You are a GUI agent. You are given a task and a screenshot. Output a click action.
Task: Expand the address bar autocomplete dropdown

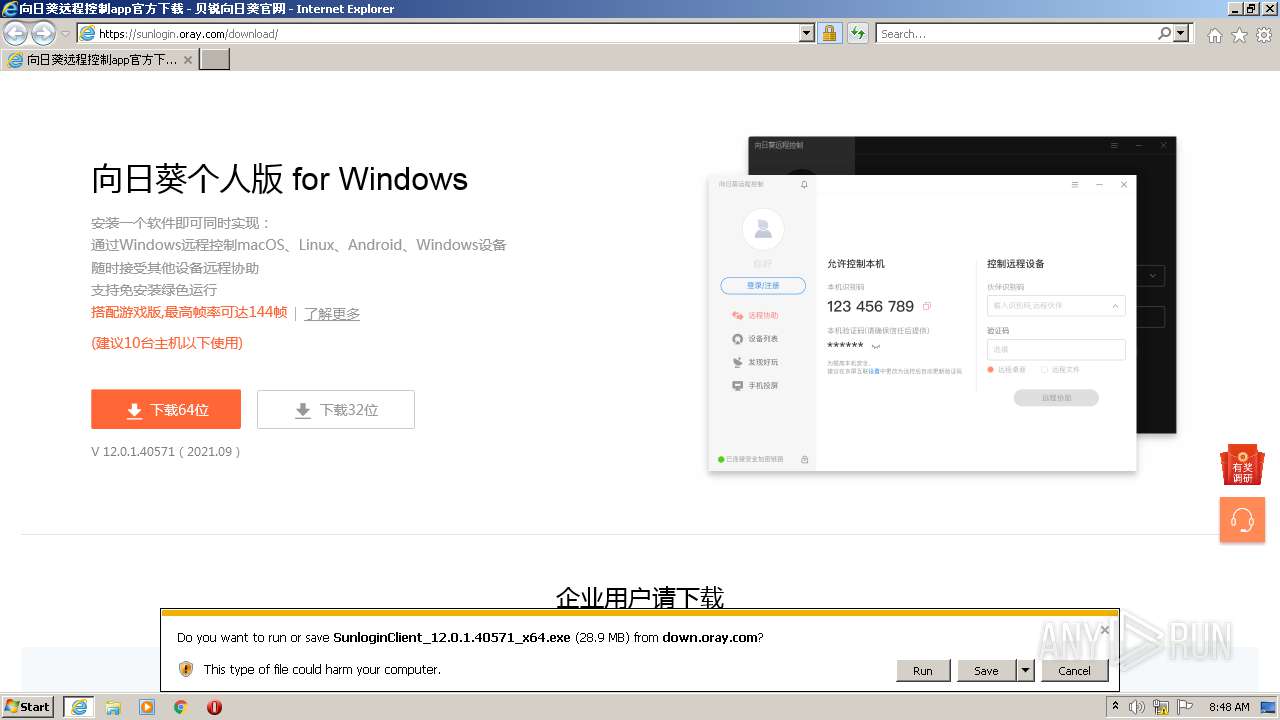coord(807,33)
